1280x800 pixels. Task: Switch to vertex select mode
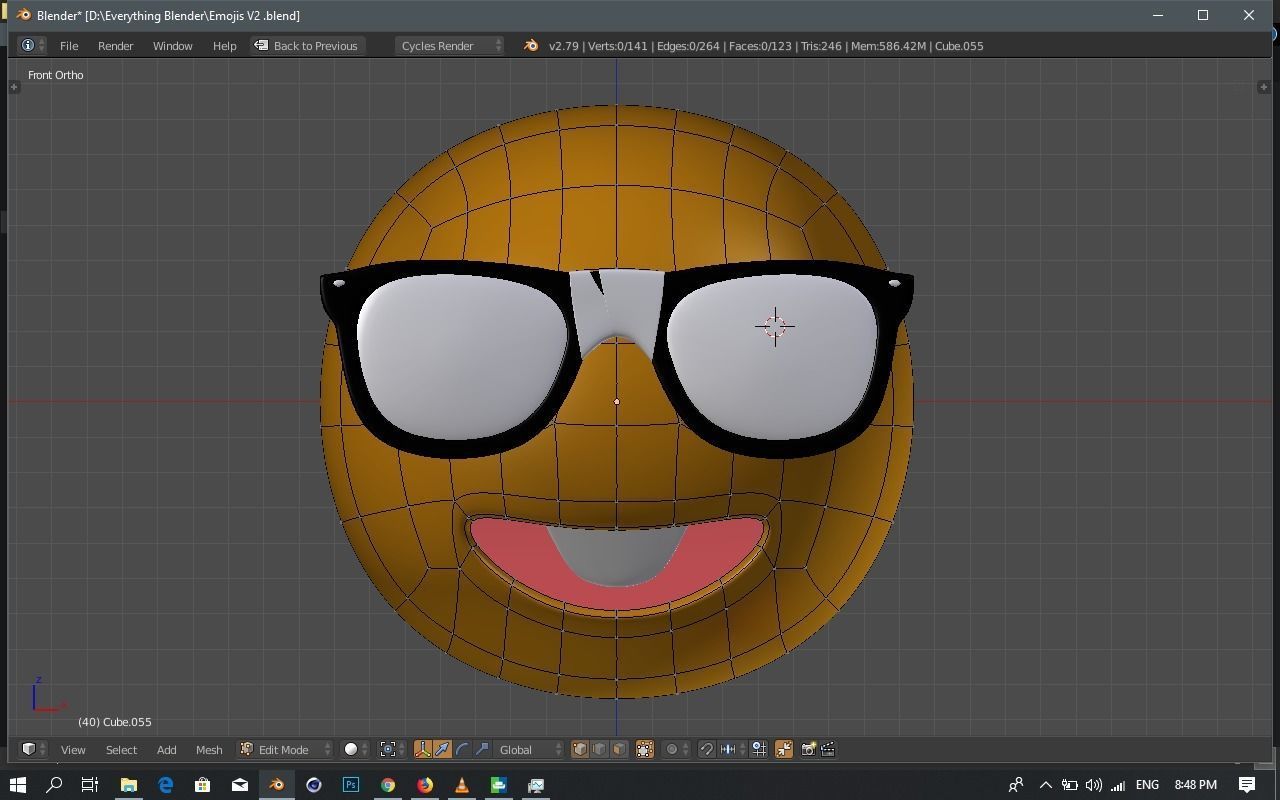[x=580, y=749]
